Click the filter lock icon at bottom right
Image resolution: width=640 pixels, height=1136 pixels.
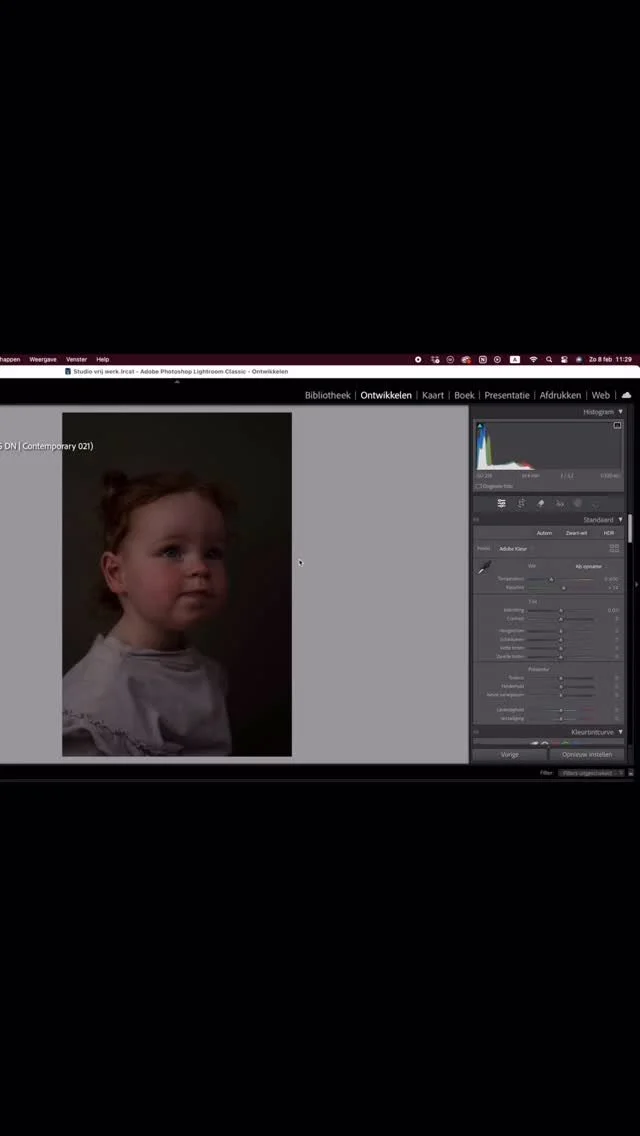click(x=631, y=773)
